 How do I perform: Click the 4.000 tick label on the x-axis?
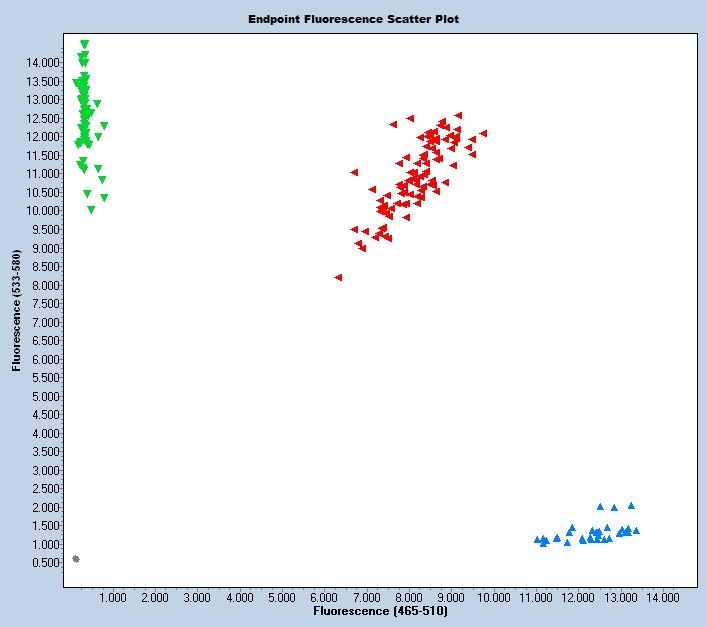pyautogui.click(x=239, y=597)
